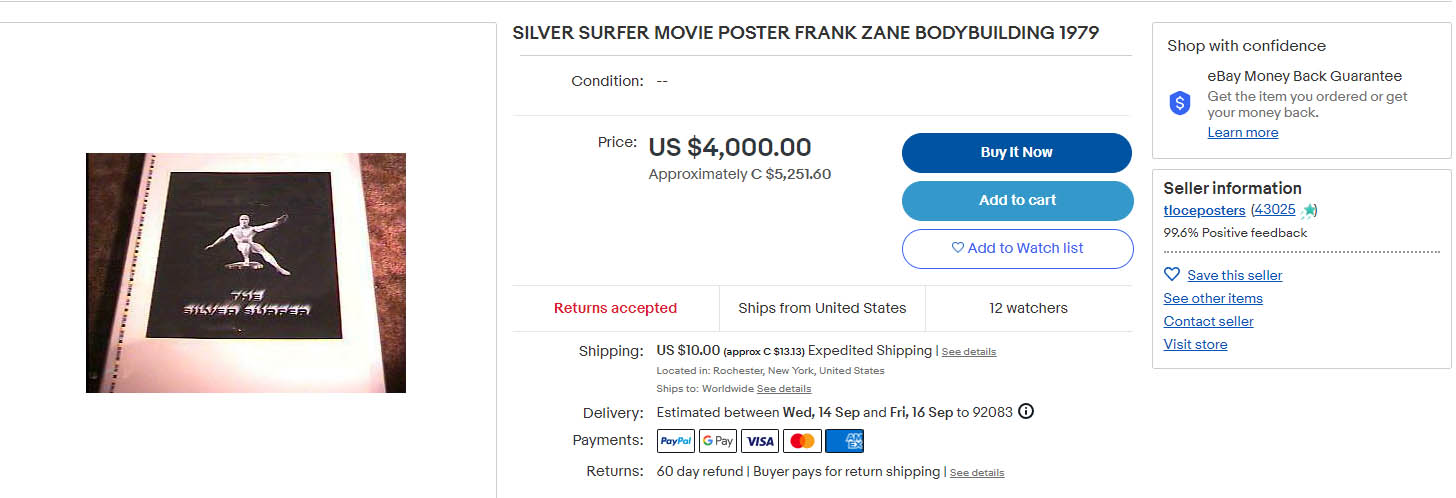The height and width of the screenshot is (498, 1456).
Task: Open the Silver Surfer poster thumbnail
Action: pos(246,273)
